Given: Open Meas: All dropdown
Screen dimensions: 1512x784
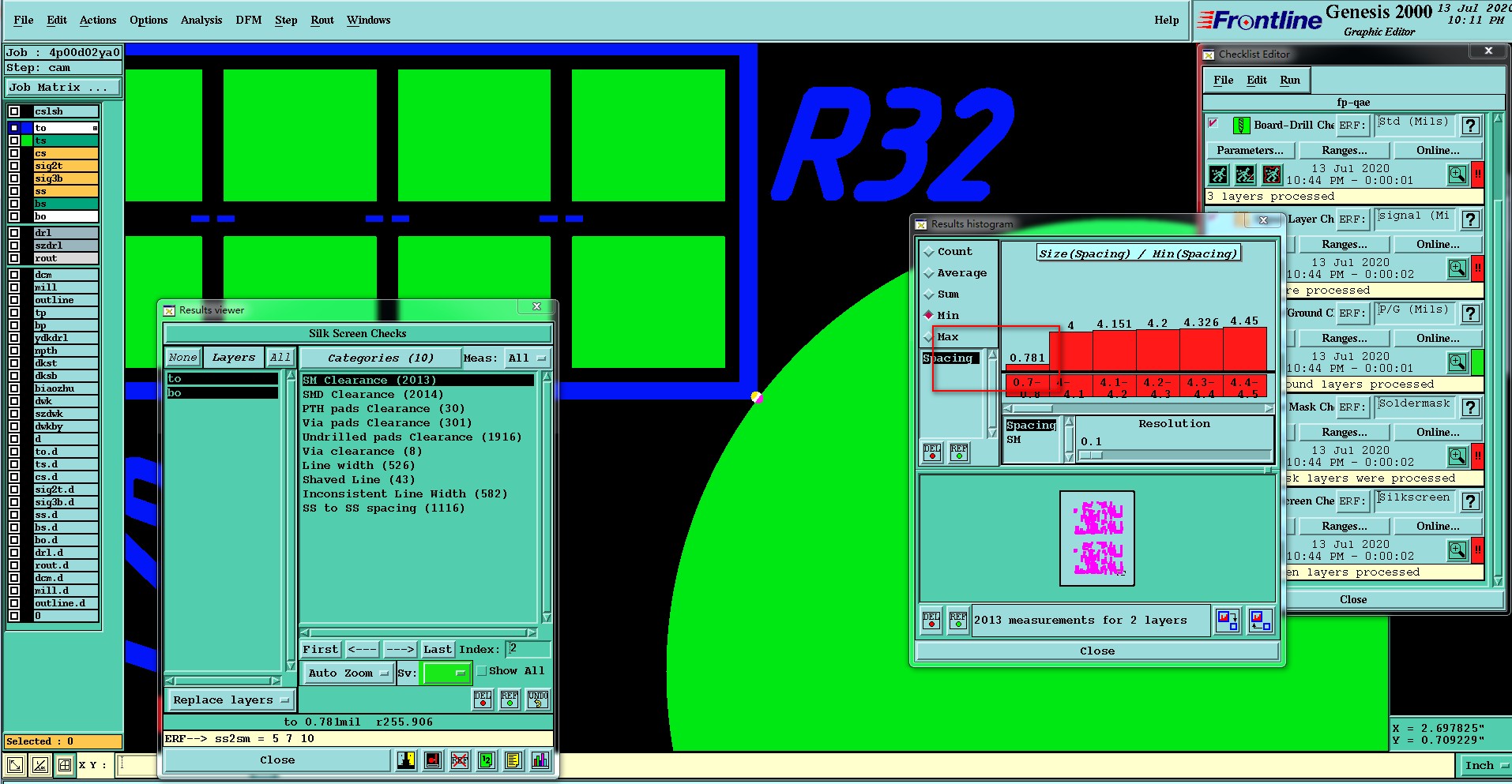Looking at the screenshot, I should pos(527,358).
